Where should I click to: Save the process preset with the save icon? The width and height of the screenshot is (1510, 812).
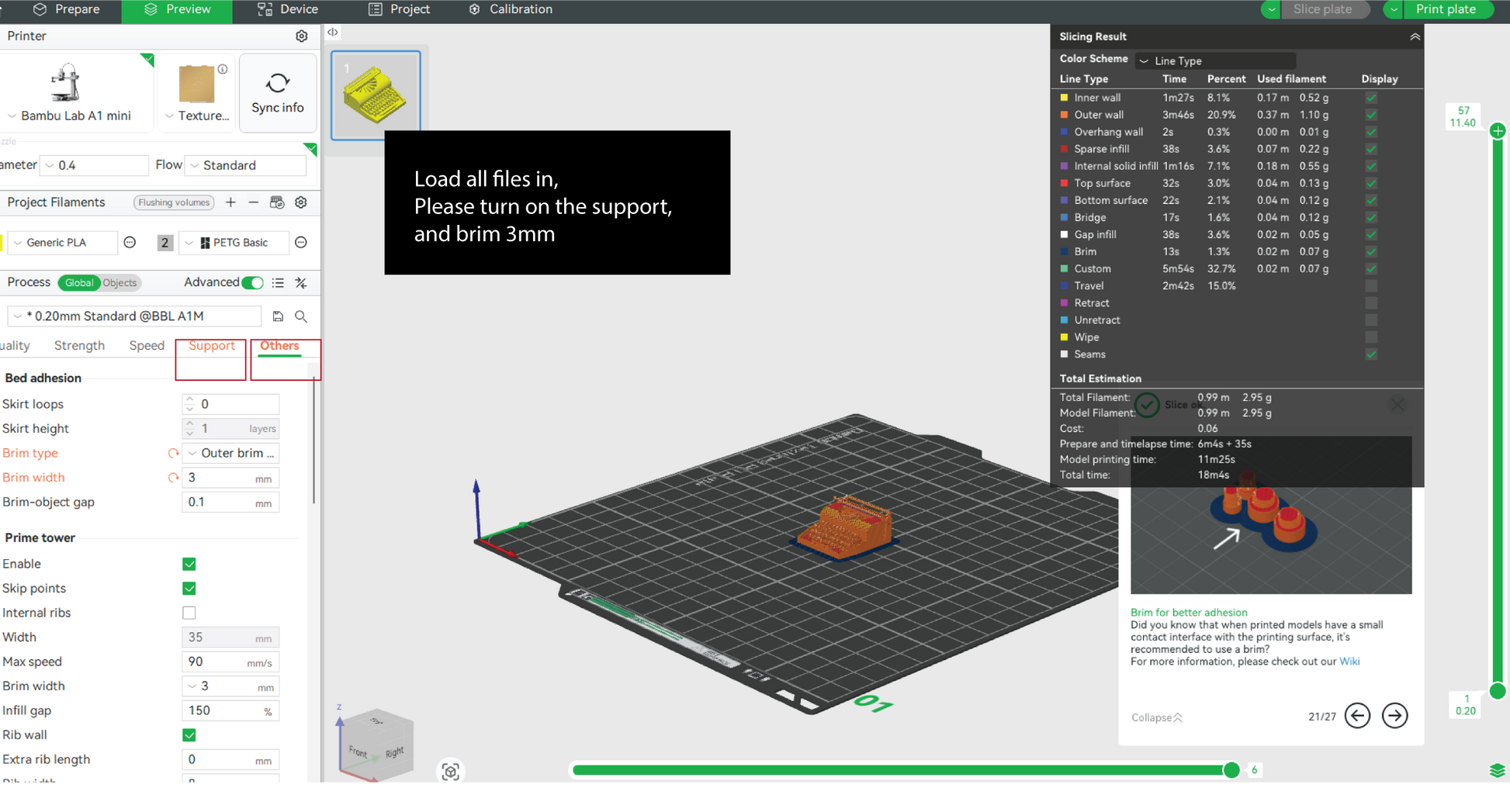click(x=278, y=316)
